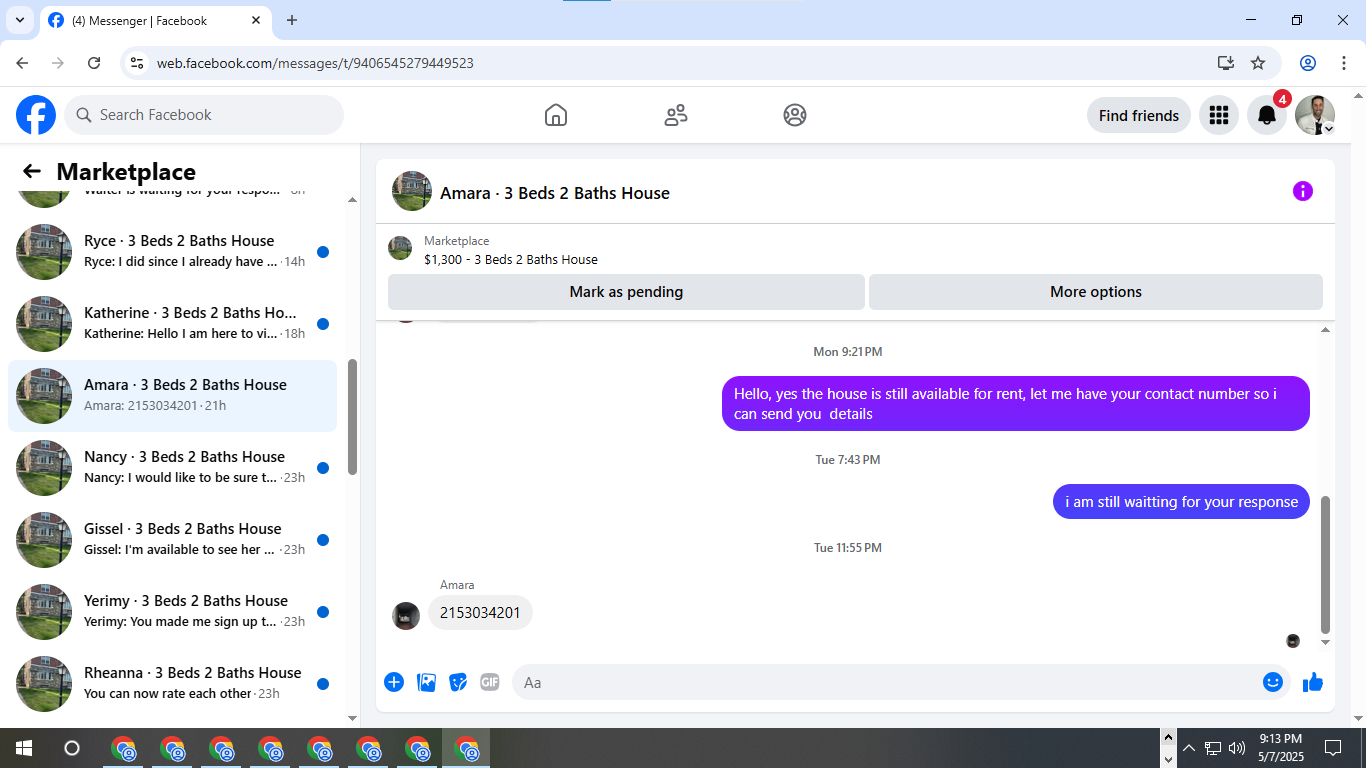Go to the Home feed icon
Screen dimensions: 1366x768
click(556, 115)
